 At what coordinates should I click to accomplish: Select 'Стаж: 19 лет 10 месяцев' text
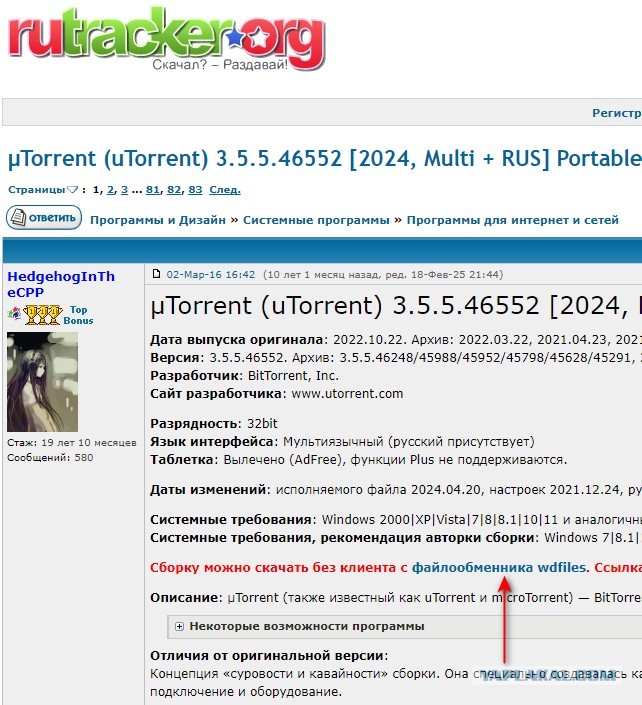[71, 442]
